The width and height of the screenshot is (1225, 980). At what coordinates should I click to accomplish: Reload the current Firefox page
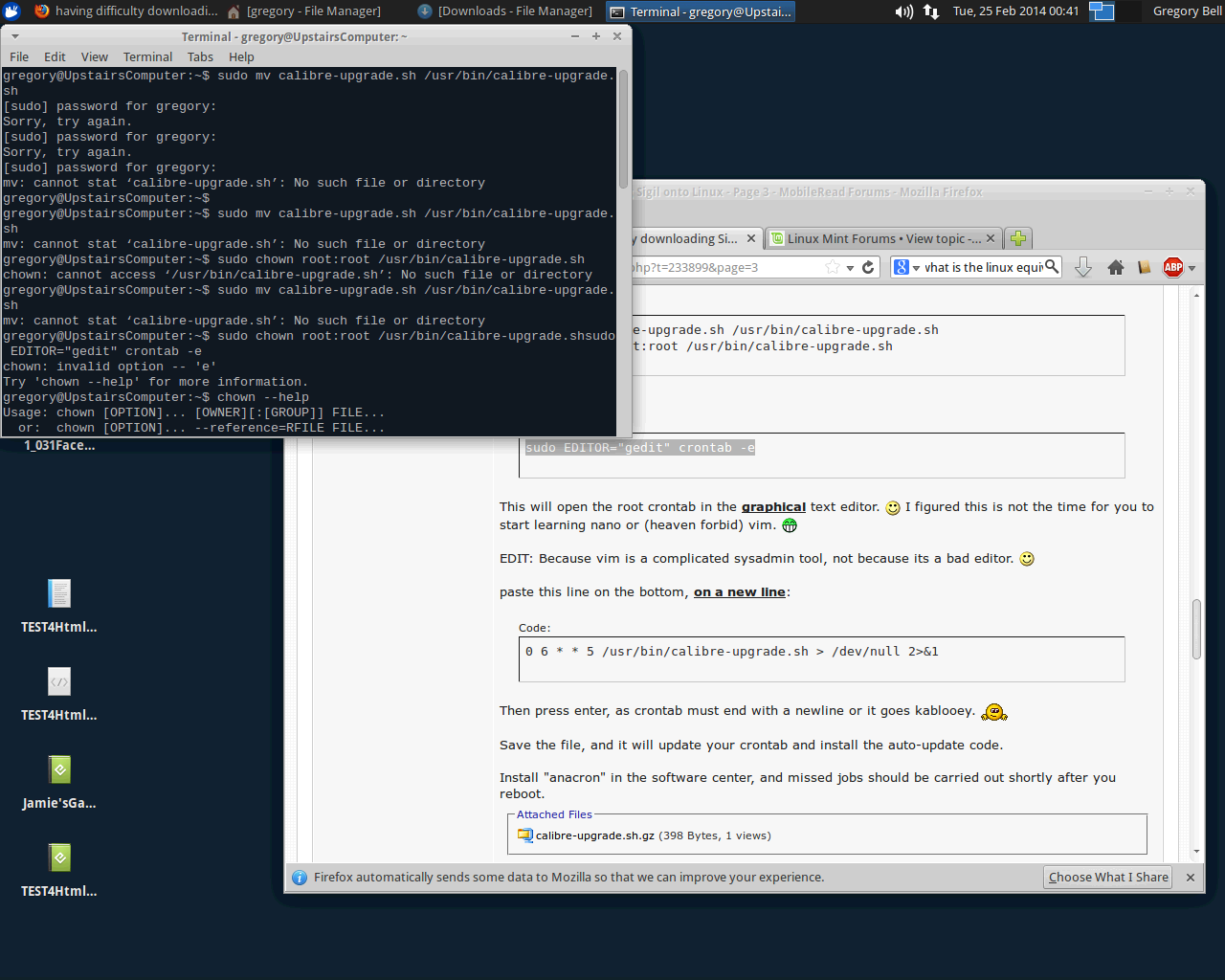coord(868,268)
